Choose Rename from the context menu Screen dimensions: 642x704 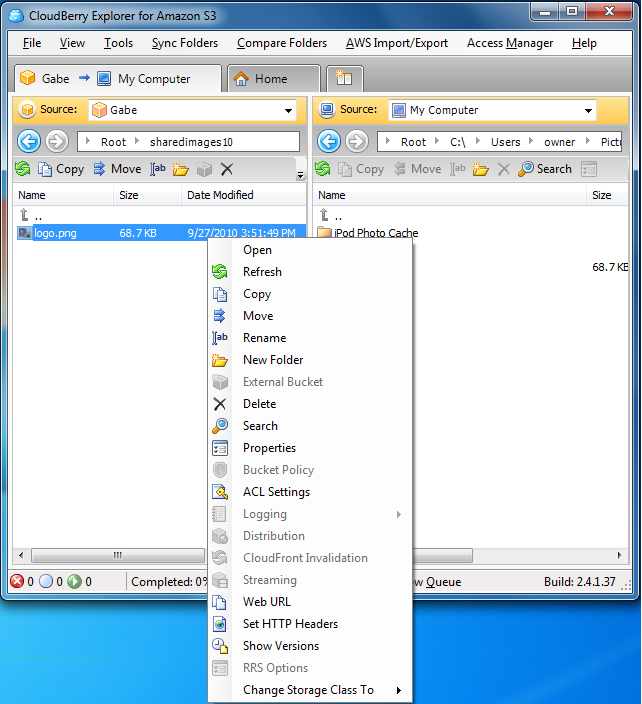coord(310,338)
